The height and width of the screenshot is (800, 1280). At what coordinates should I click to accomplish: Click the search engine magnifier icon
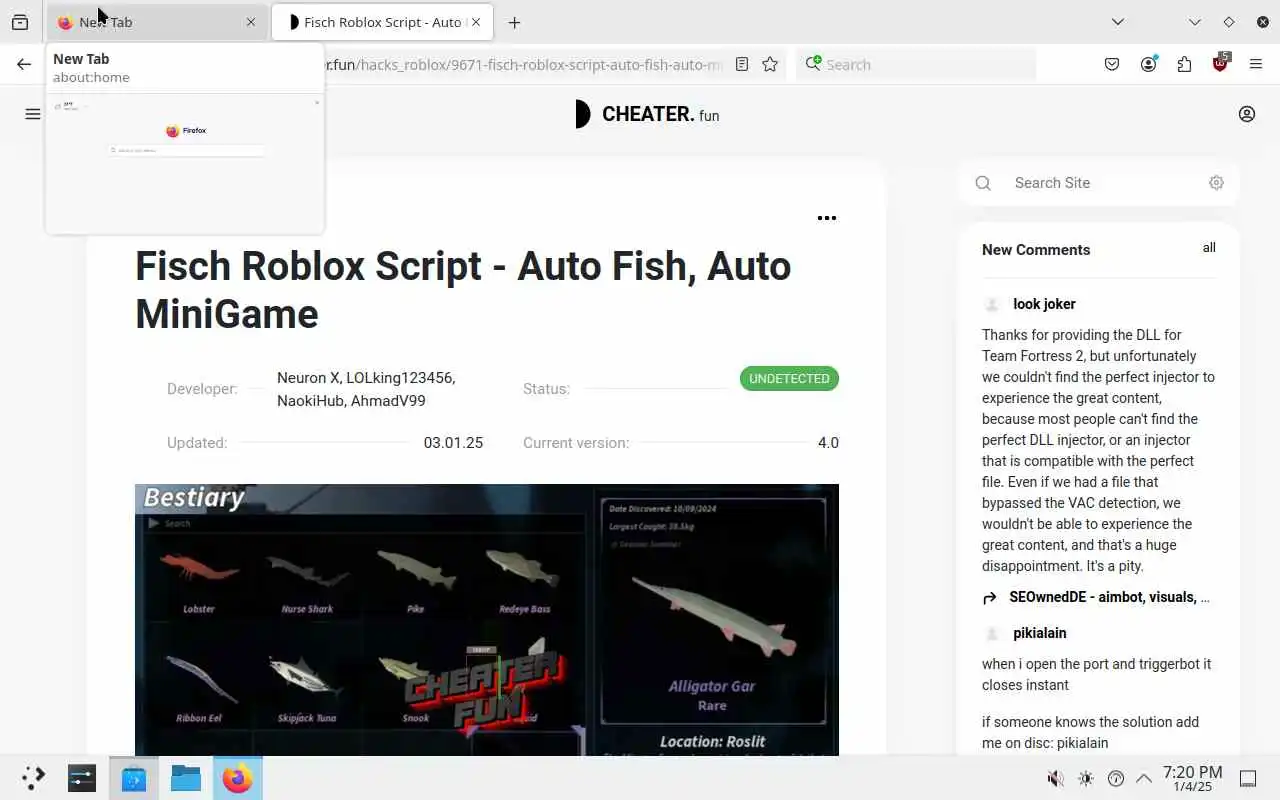(814, 64)
